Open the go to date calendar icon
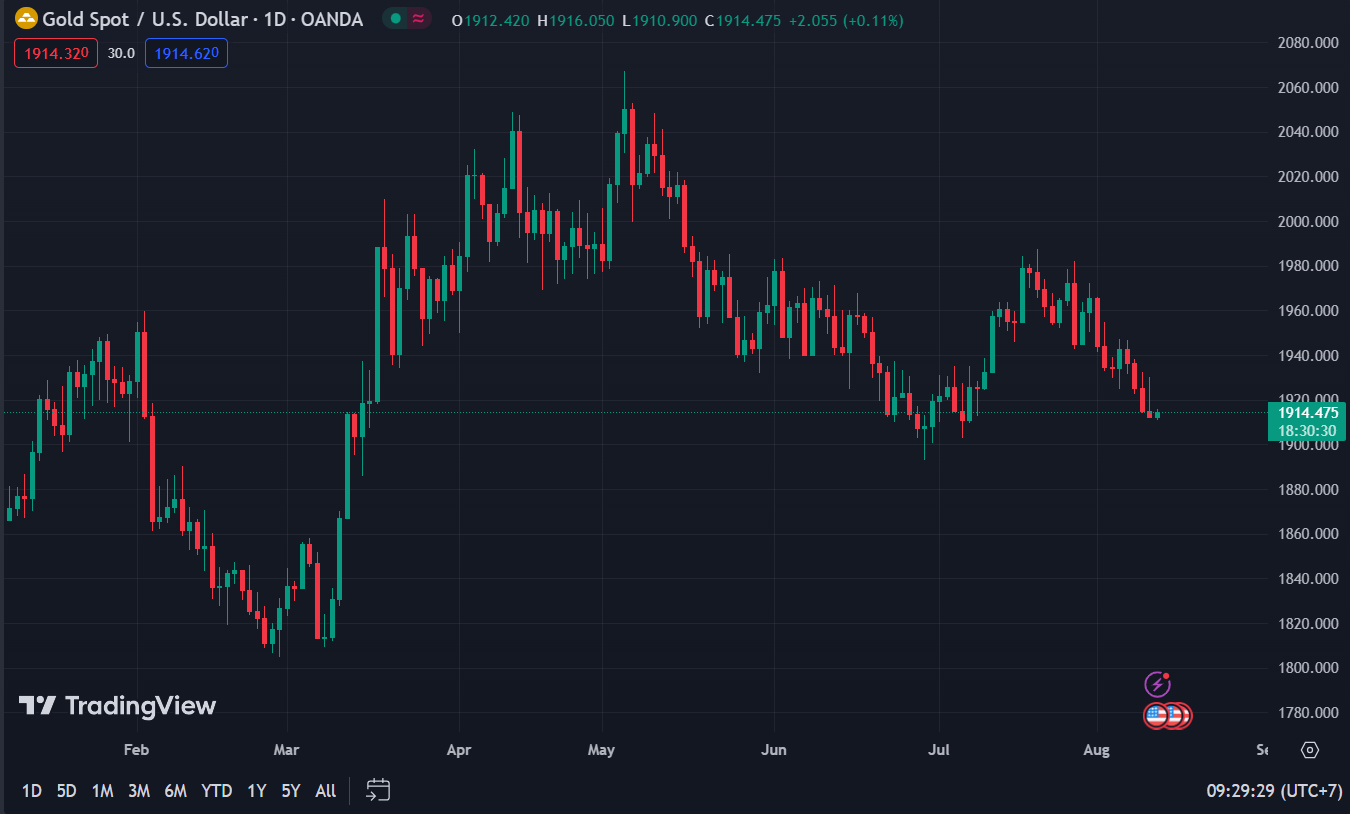 (377, 790)
